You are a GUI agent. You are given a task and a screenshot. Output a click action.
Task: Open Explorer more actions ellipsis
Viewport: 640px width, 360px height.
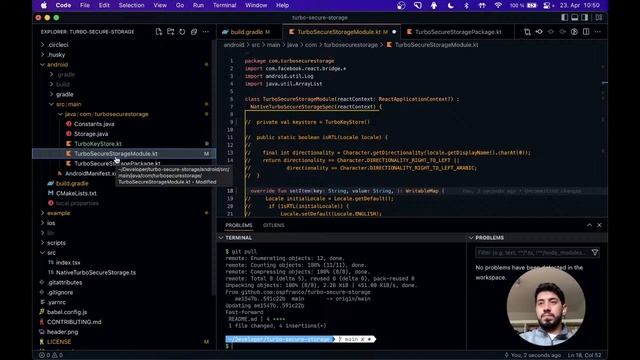point(206,32)
